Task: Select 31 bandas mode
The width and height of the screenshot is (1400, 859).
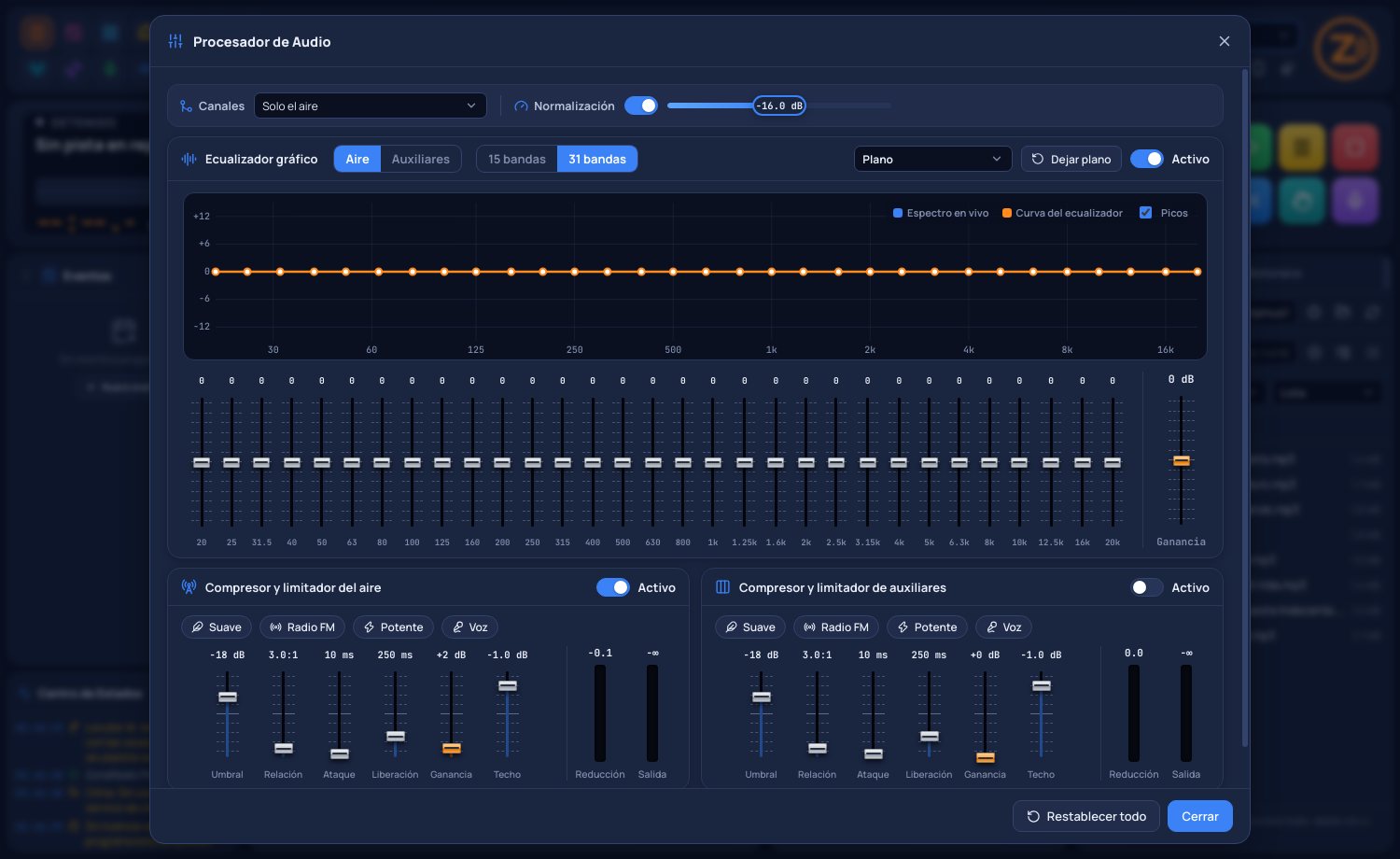Action: click(597, 159)
